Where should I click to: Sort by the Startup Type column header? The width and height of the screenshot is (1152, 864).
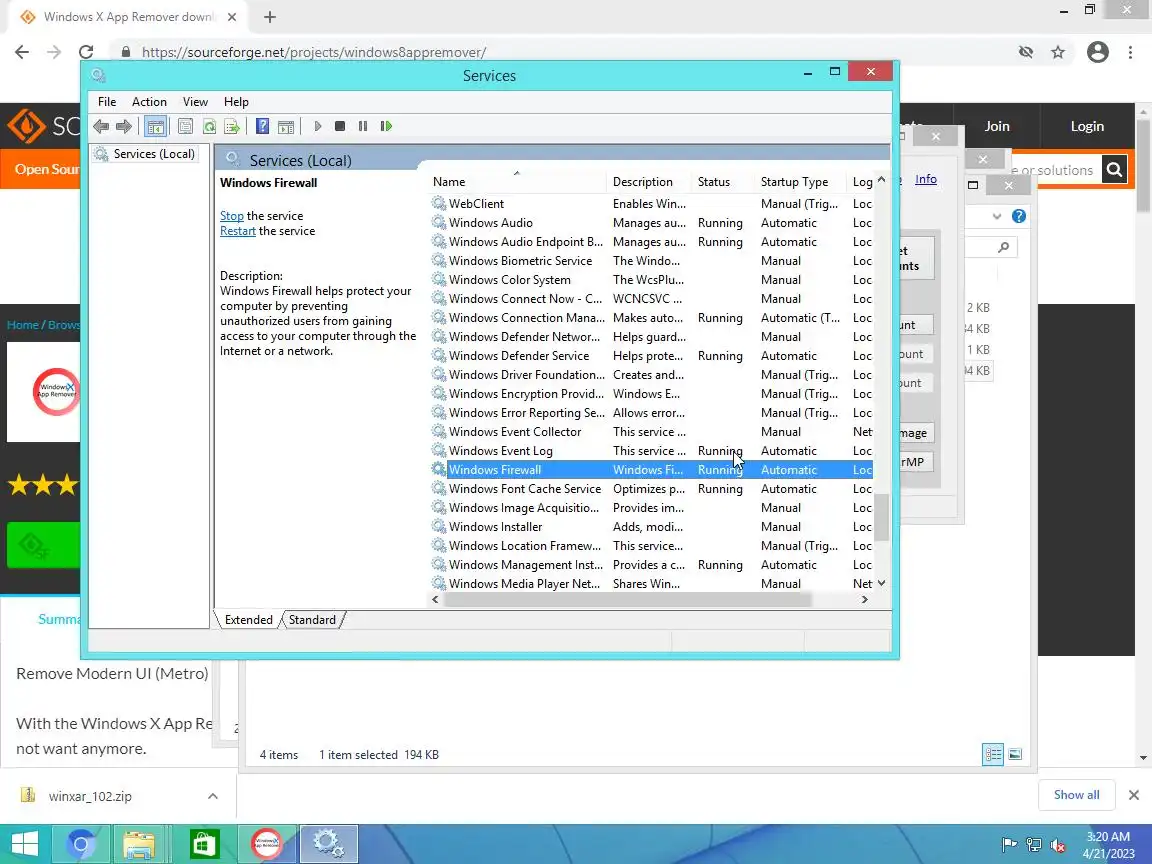pos(801,181)
